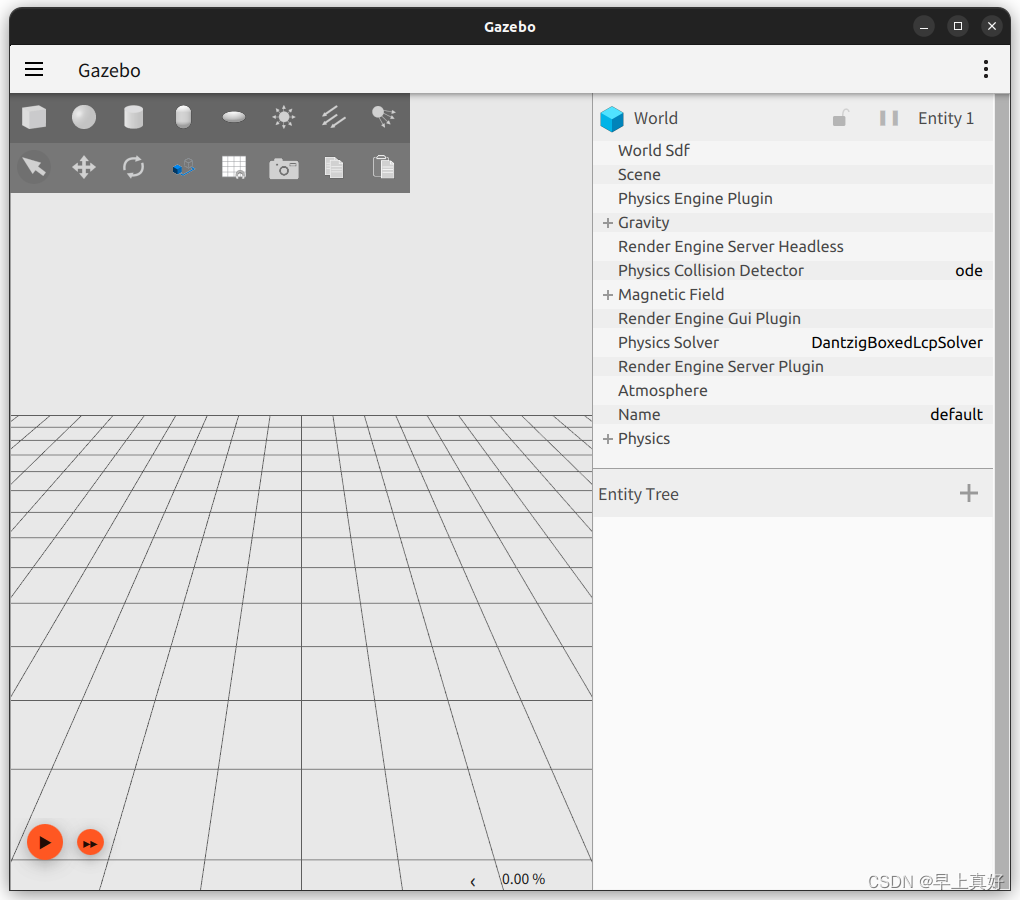Expand the Physics component
The image size is (1020, 900).
[x=608, y=439]
